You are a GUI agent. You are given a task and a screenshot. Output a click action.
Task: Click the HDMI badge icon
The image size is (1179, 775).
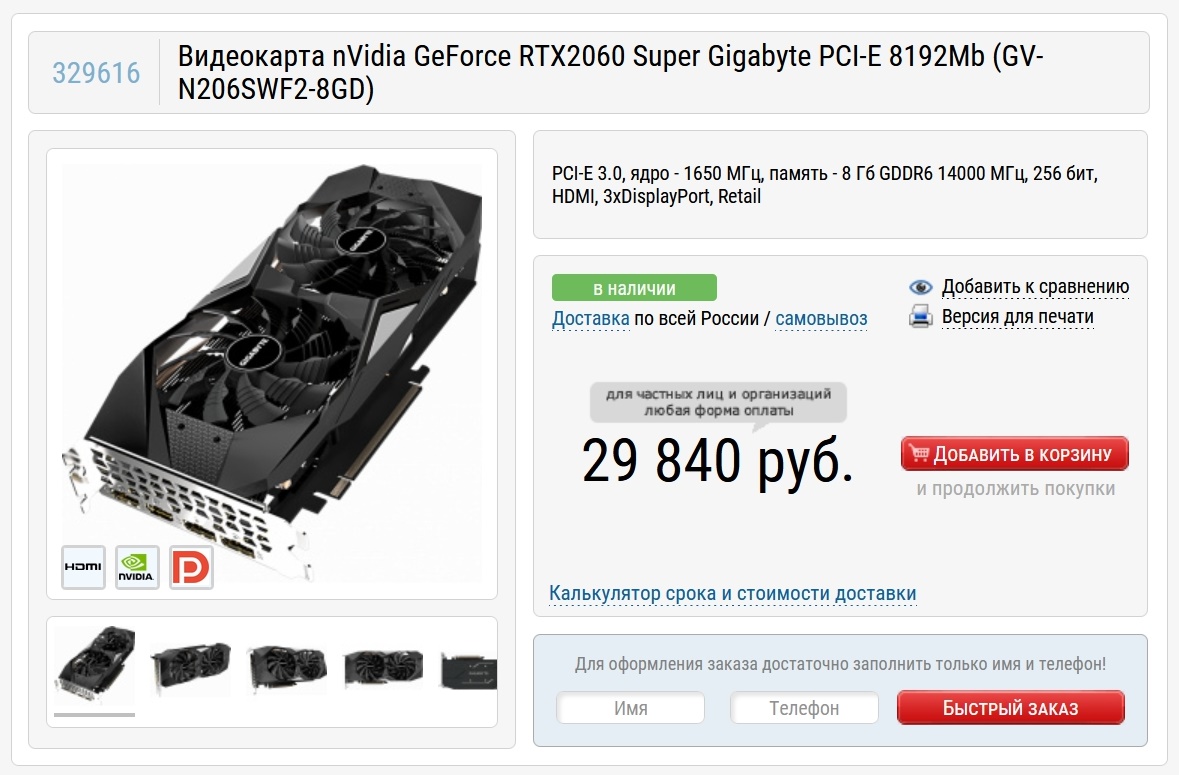coord(83,567)
